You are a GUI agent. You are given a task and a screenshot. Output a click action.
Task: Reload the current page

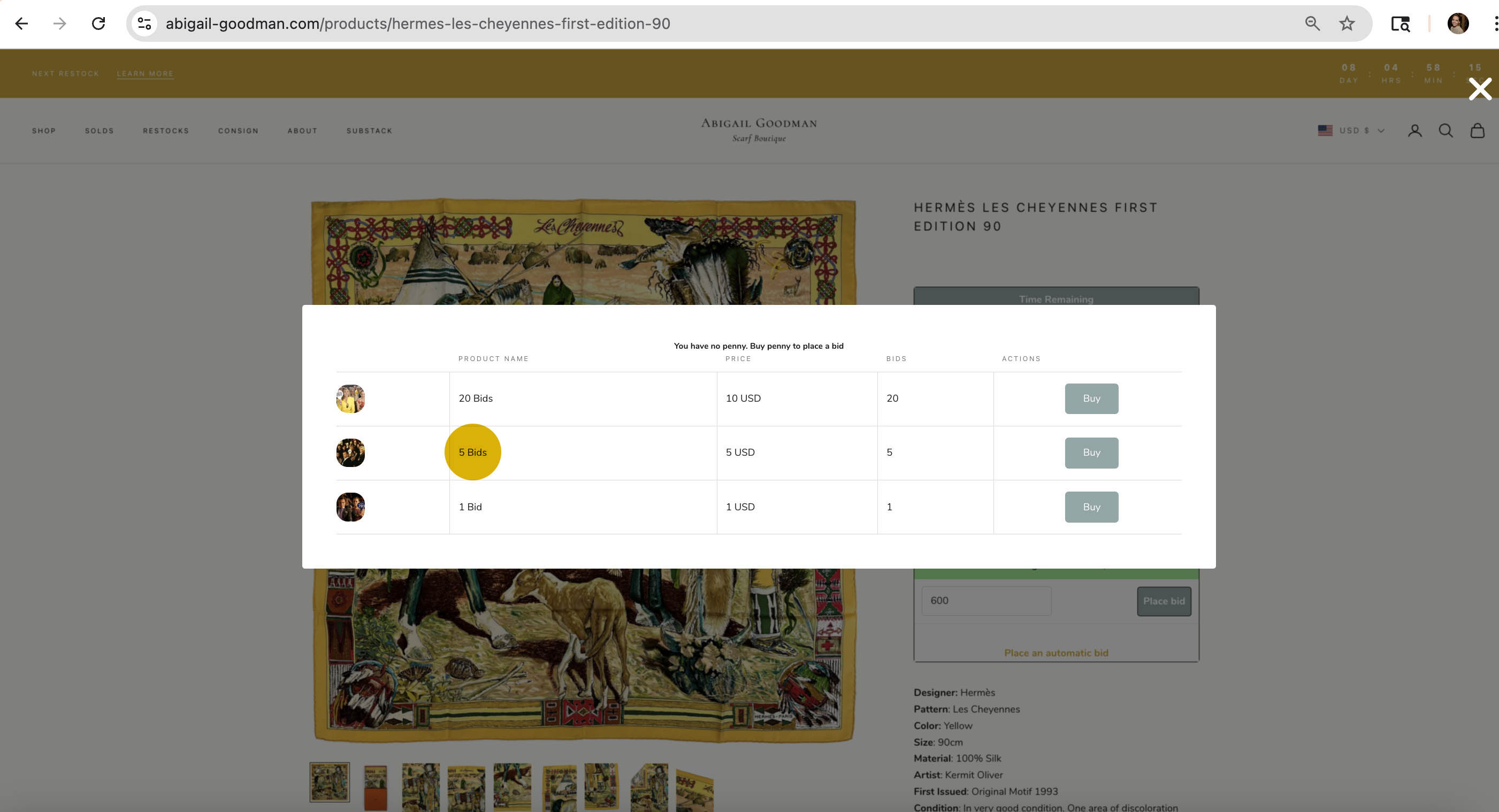[98, 23]
